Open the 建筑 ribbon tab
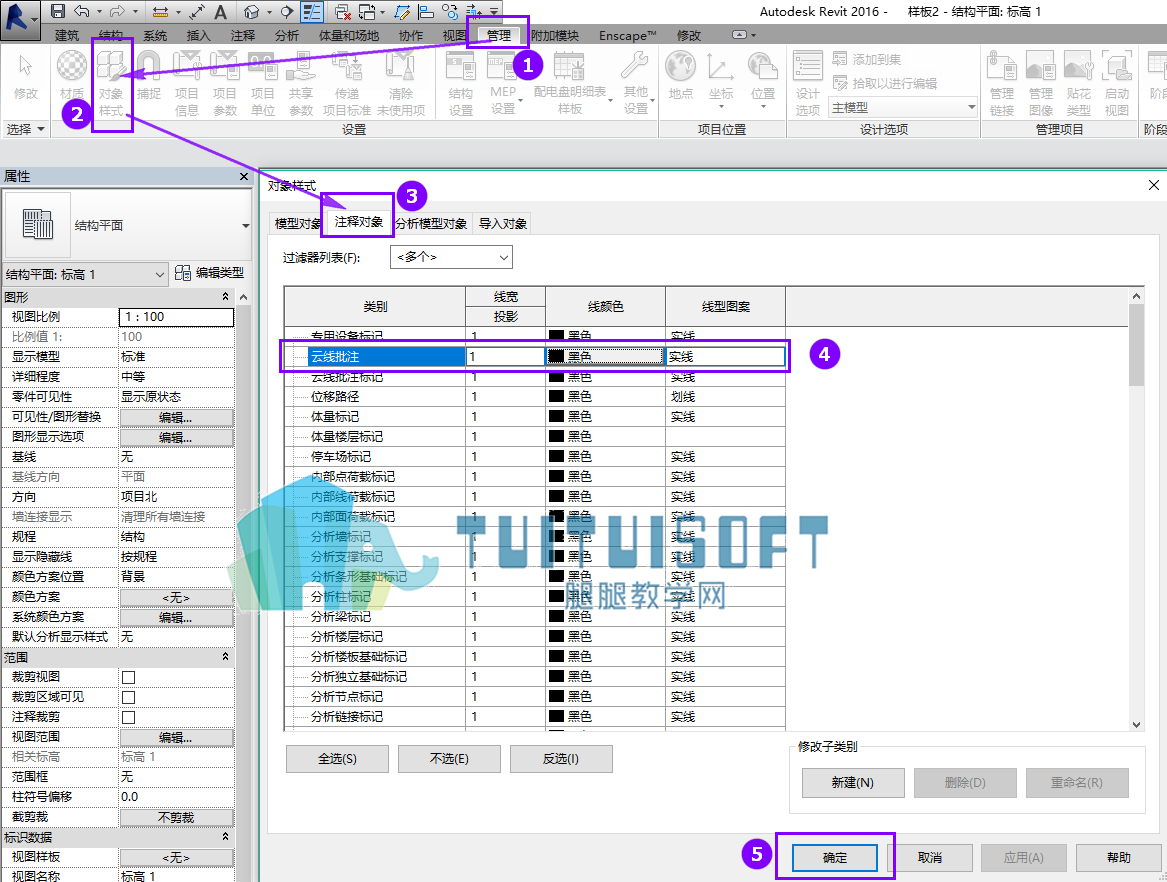1167x882 pixels. tap(67, 35)
